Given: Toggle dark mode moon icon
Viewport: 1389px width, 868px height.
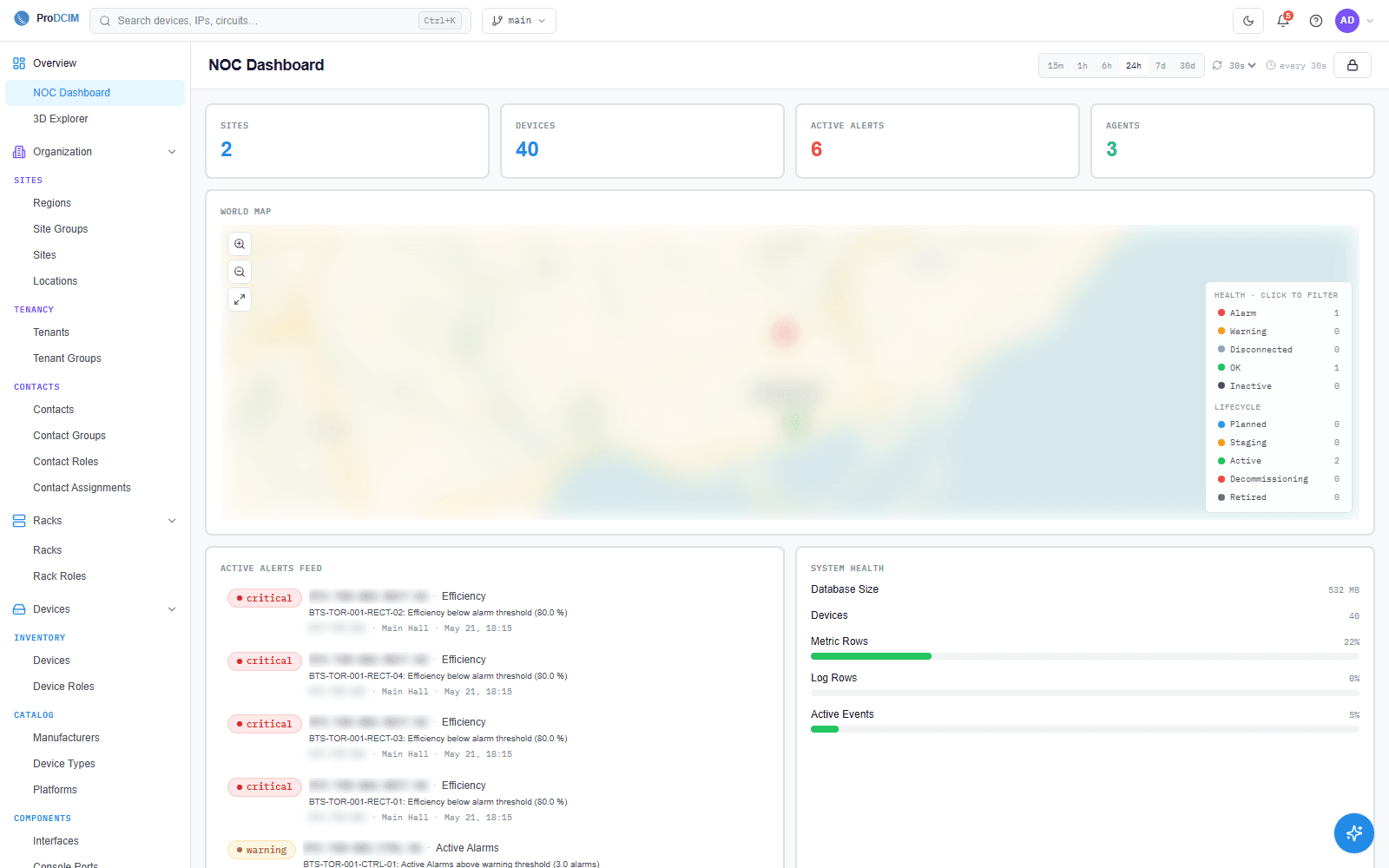Looking at the screenshot, I should 1248,21.
